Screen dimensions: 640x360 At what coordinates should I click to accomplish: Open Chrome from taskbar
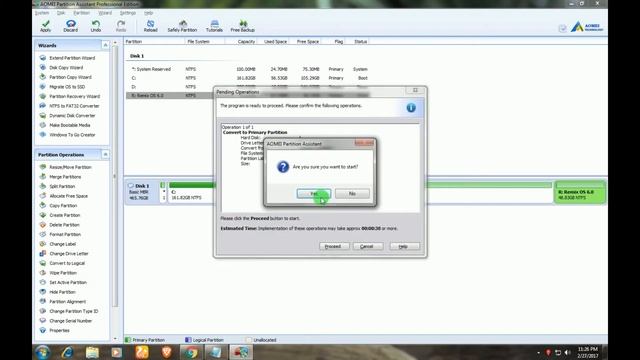pyautogui.click(x=191, y=352)
